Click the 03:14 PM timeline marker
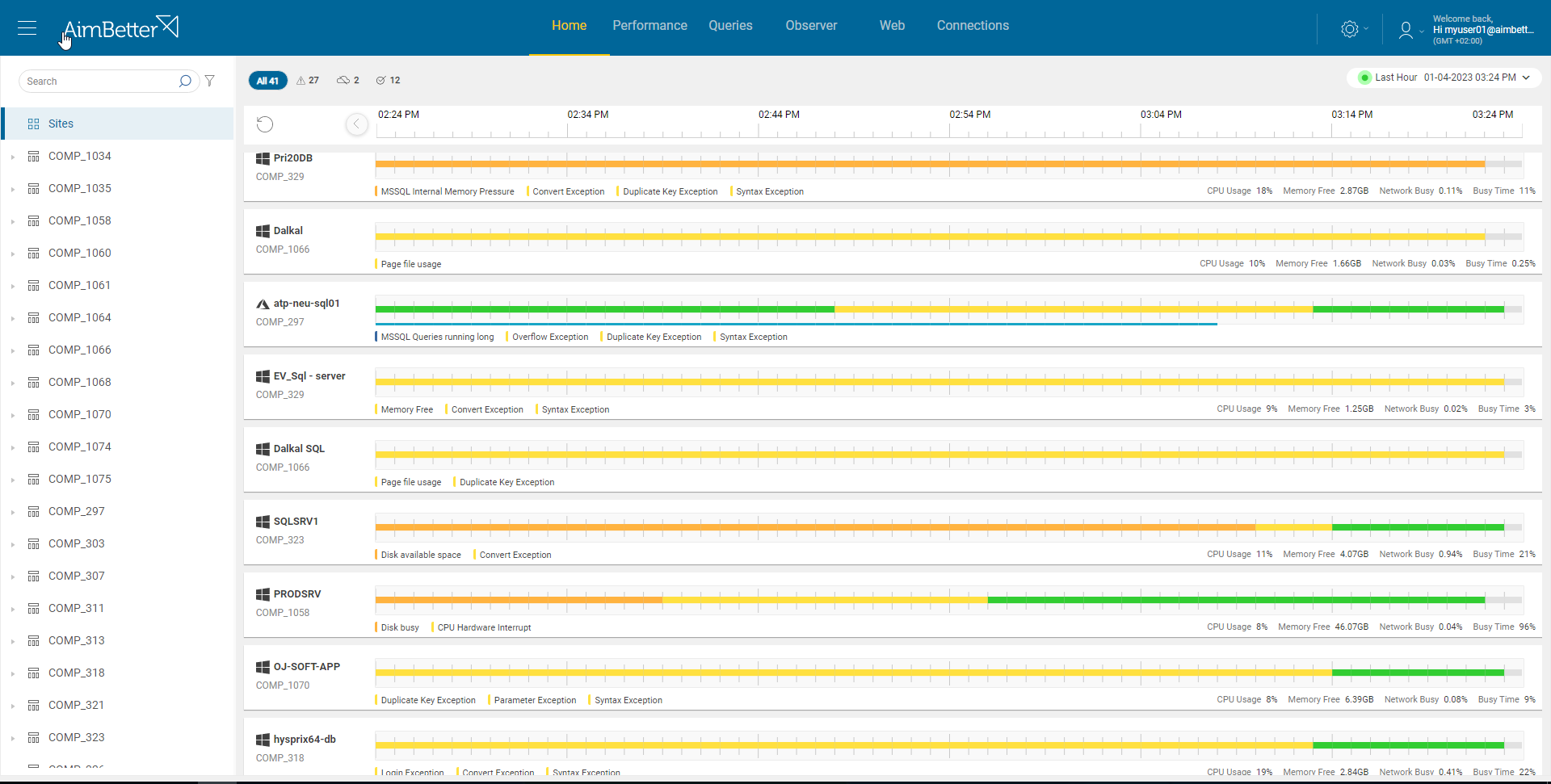Screen dimensions: 1551x784 pyautogui.click(x=1351, y=115)
